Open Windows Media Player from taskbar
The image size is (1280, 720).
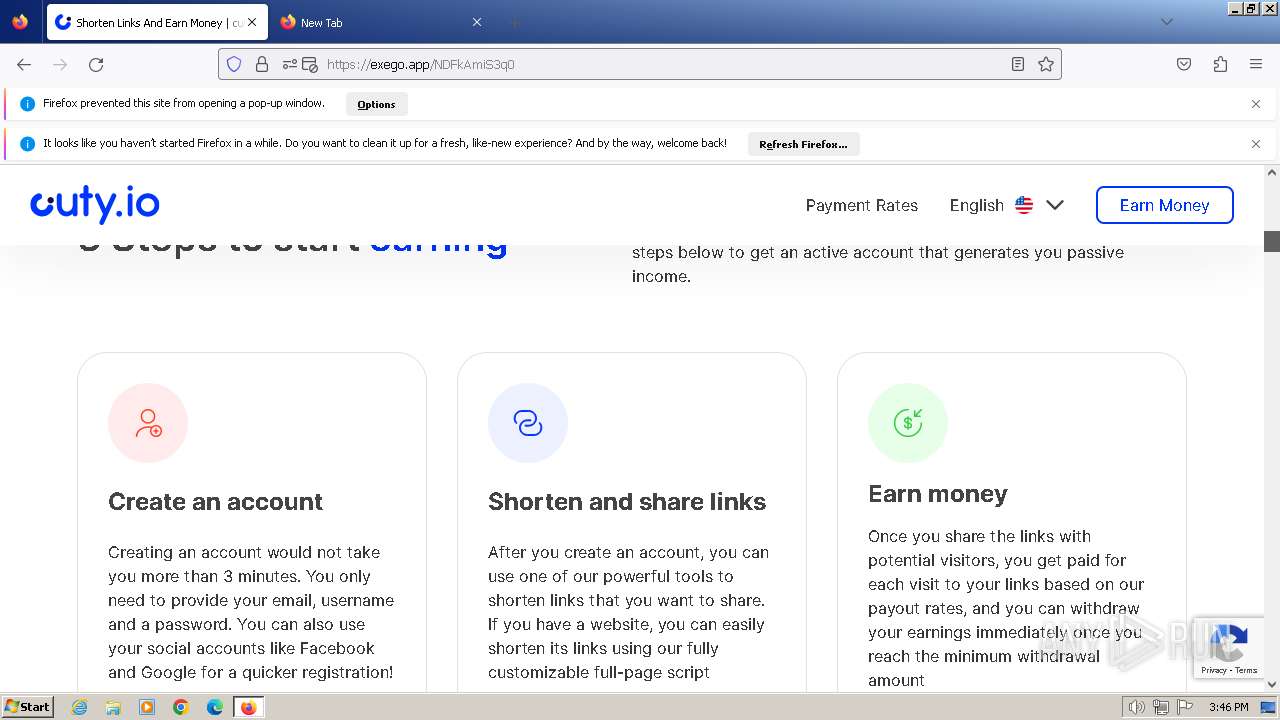pos(147,707)
